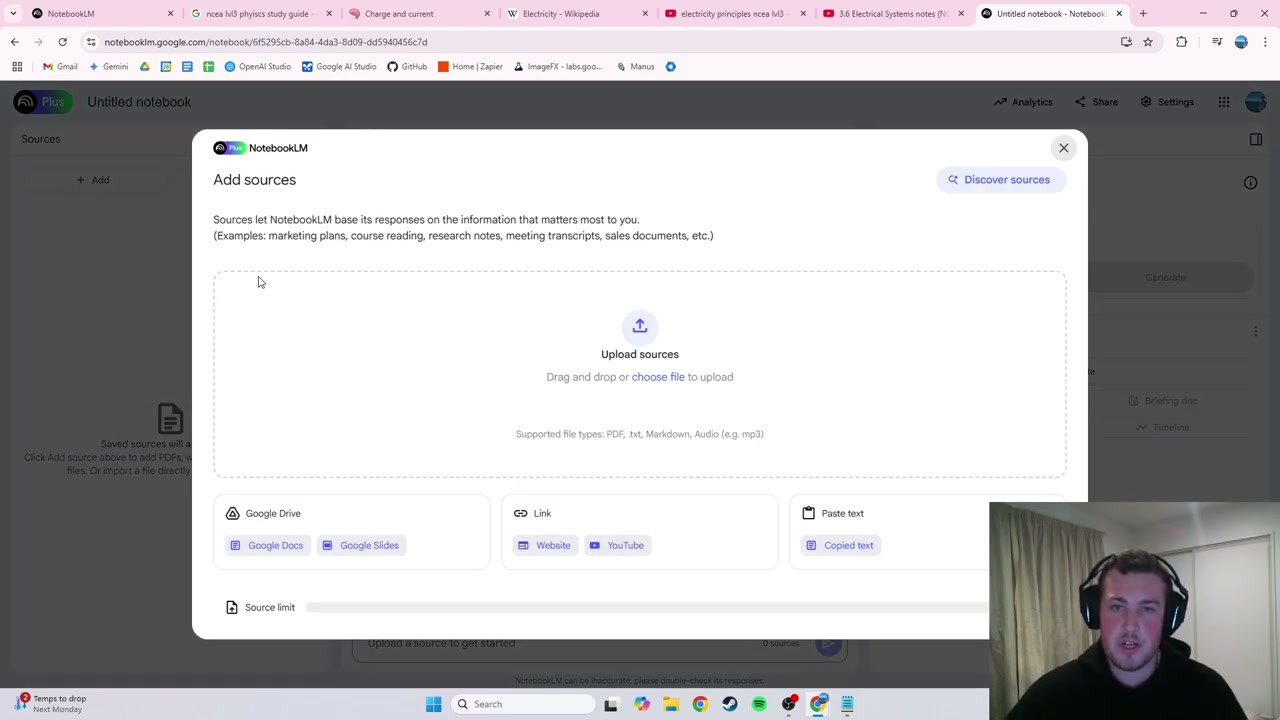This screenshot has height=720, width=1280.
Task: Open the Google apps grid icon
Action: (x=1224, y=102)
